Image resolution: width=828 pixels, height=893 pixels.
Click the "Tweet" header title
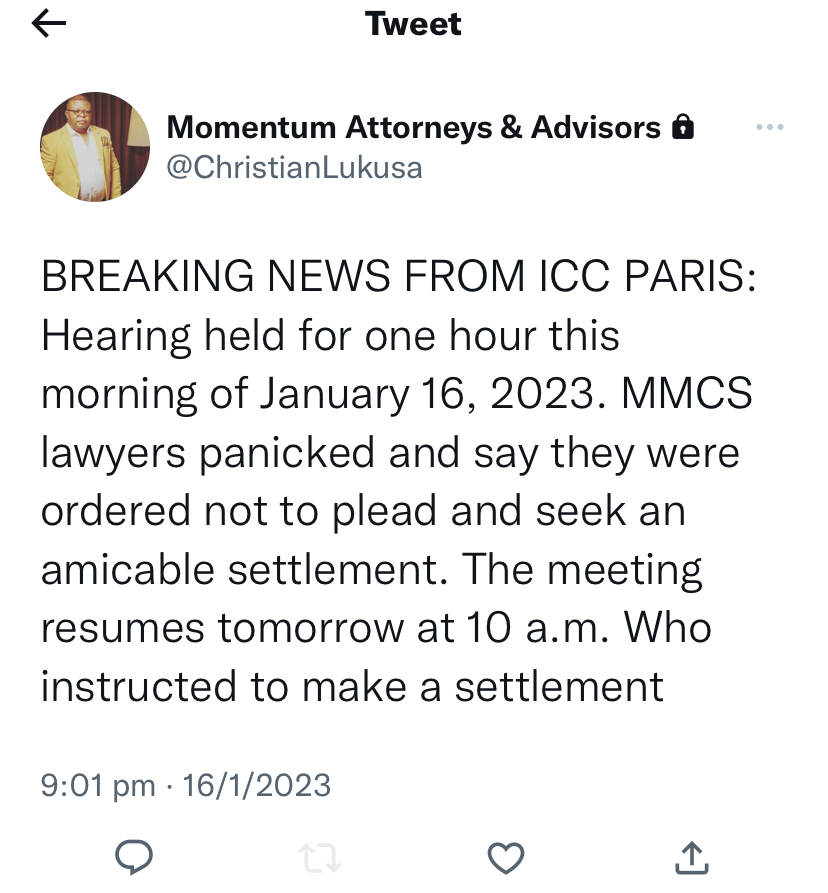tap(414, 24)
